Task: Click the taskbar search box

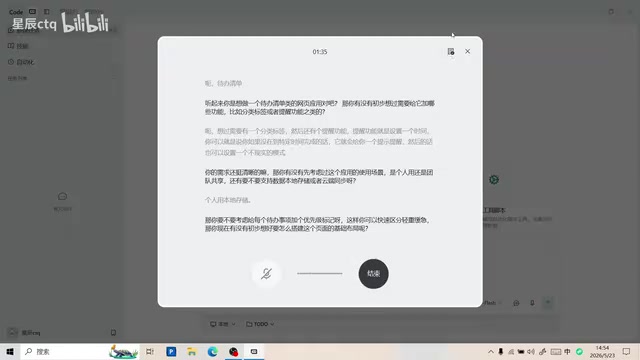Action: pyautogui.click(x=81, y=351)
